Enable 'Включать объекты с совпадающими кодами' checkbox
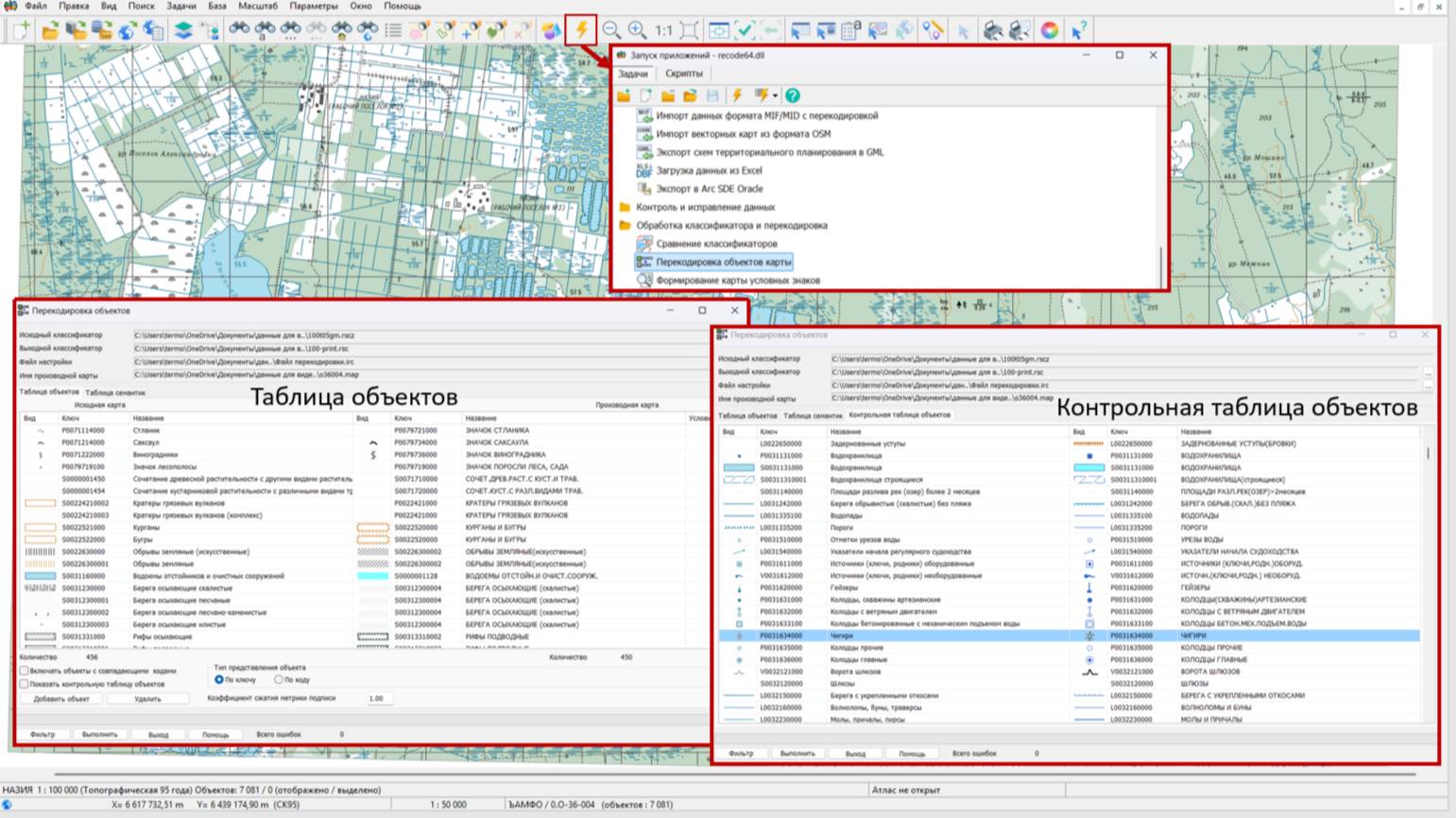Image resolution: width=1456 pixels, height=818 pixels. point(25,671)
